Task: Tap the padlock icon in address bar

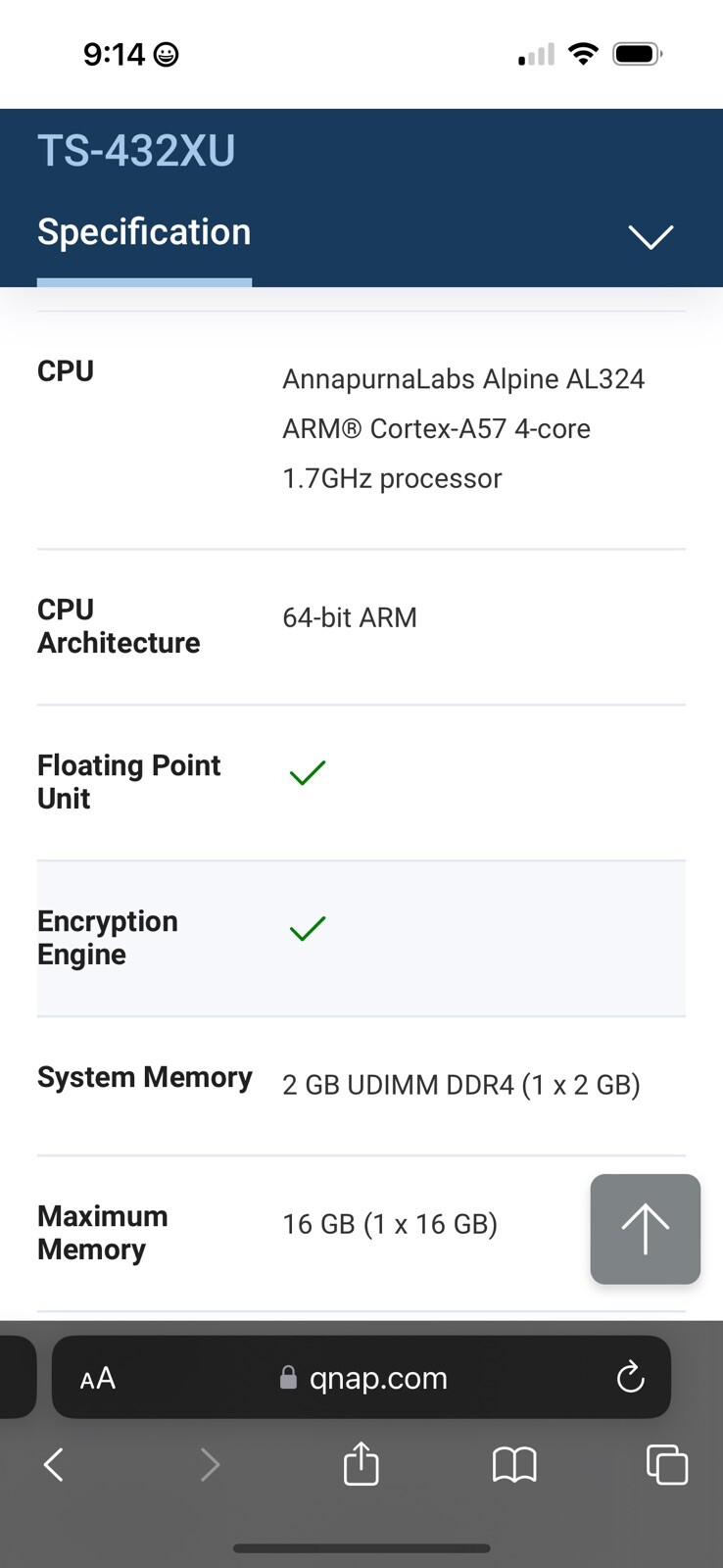Action: click(x=288, y=1378)
